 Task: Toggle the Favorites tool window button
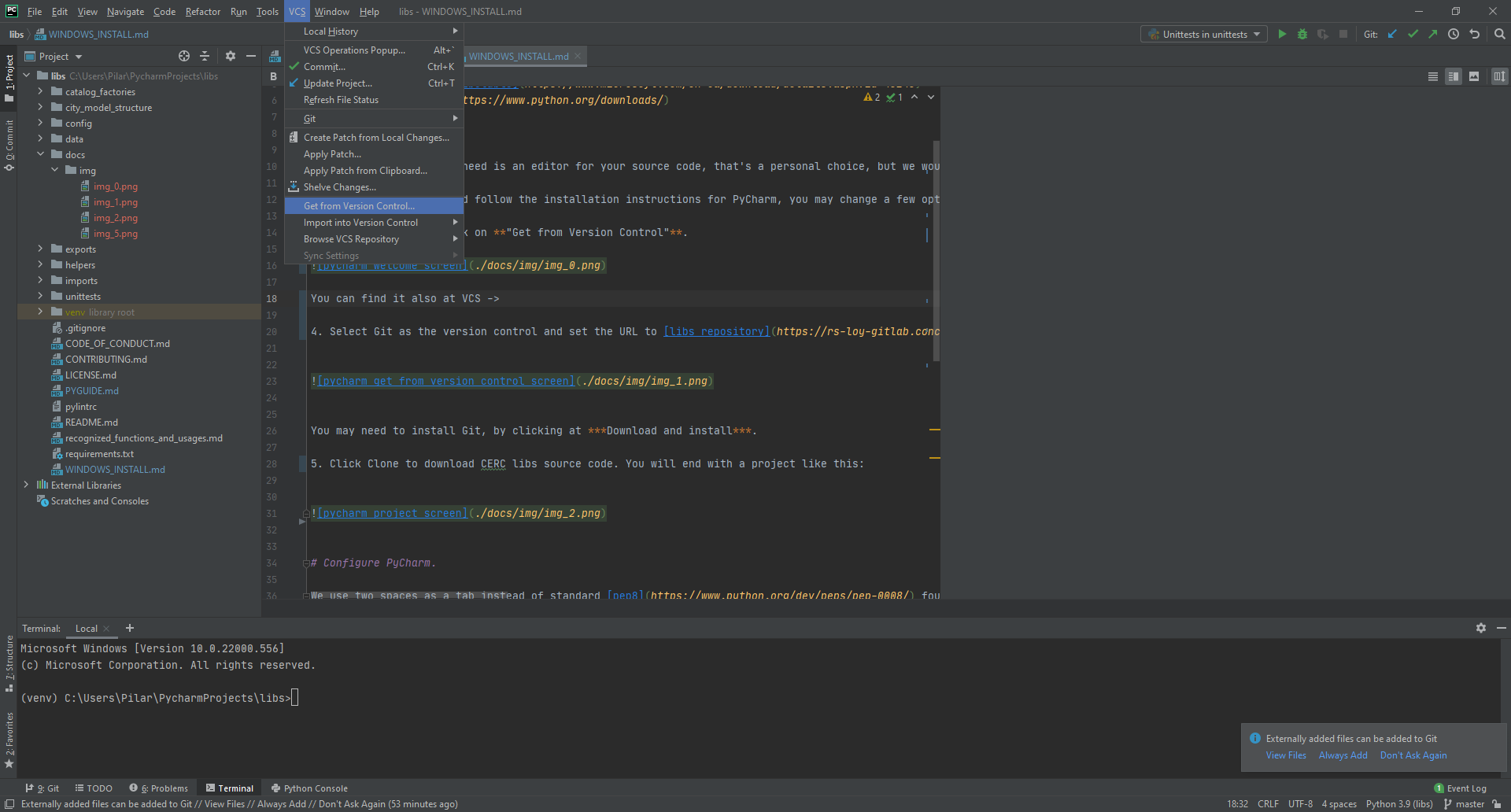point(9,740)
